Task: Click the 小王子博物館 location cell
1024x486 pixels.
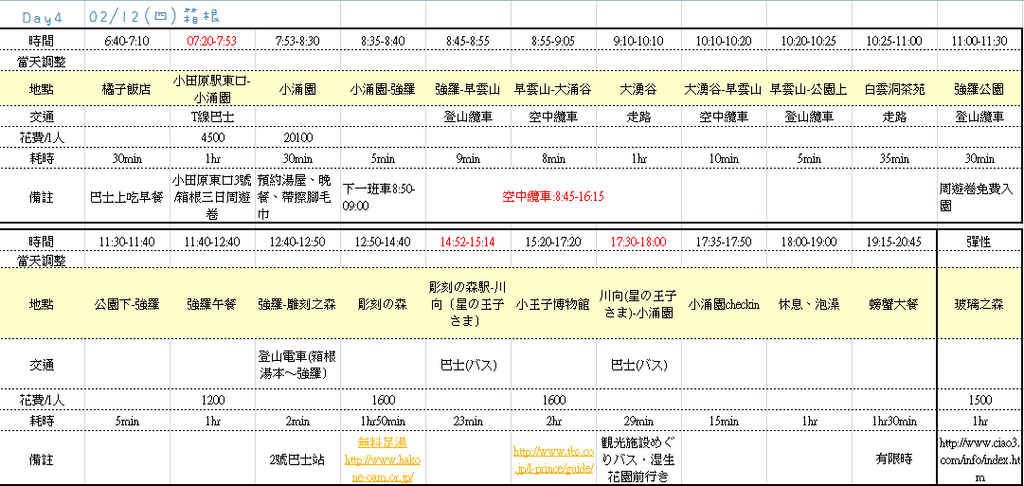Action: tap(553, 304)
